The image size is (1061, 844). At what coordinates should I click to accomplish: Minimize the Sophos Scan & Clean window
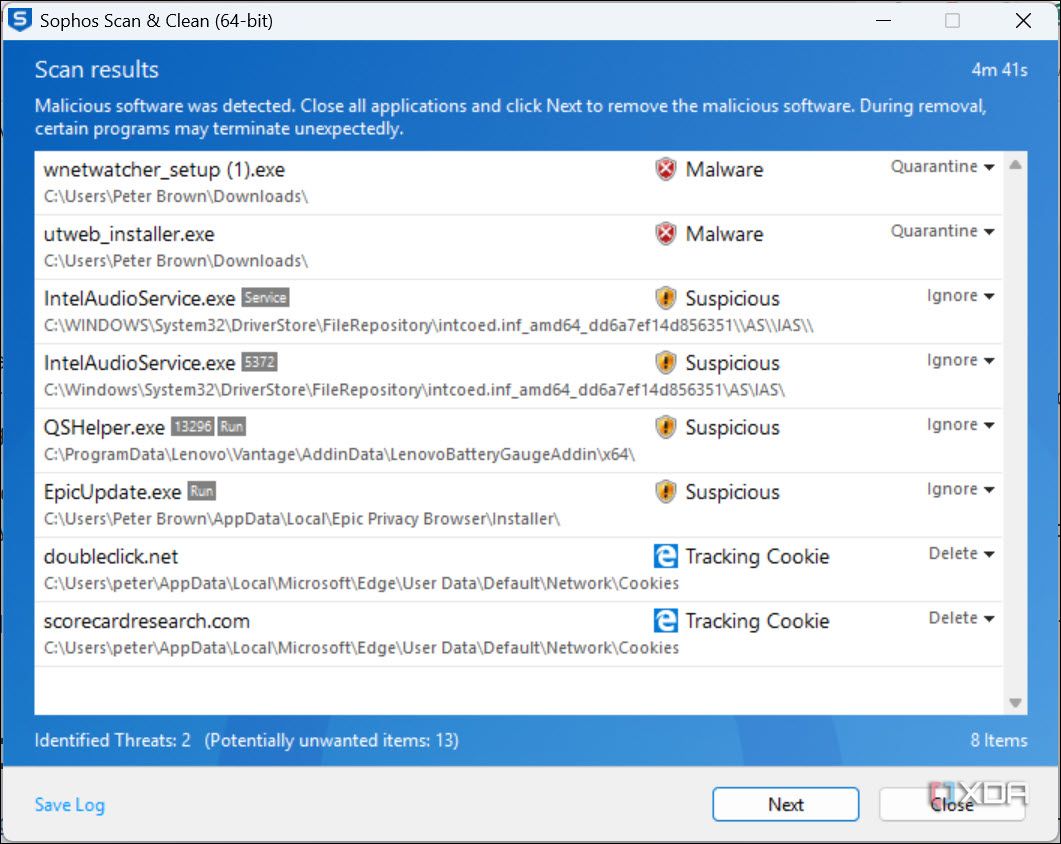point(883,20)
